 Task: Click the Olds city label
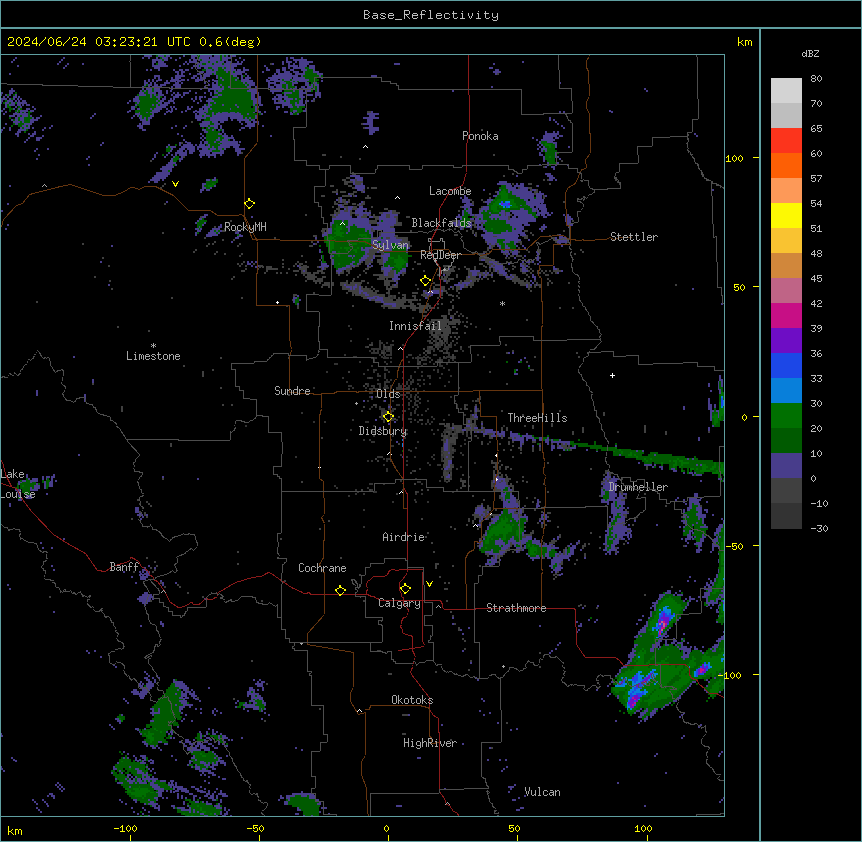click(x=388, y=394)
